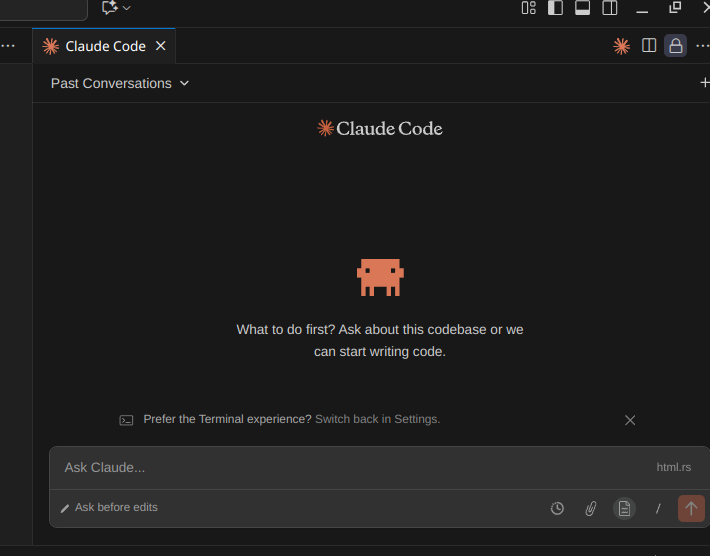Open the left-side more actions ellipsis
The width and height of the screenshot is (710, 556).
pos(8,46)
